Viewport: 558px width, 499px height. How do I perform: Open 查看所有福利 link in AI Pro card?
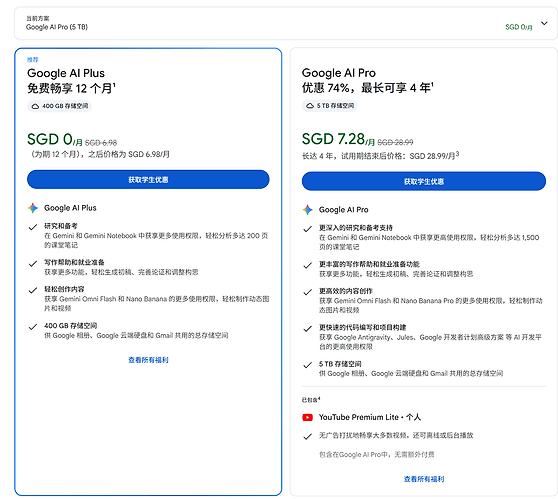pyautogui.click(x=424, y=479)
